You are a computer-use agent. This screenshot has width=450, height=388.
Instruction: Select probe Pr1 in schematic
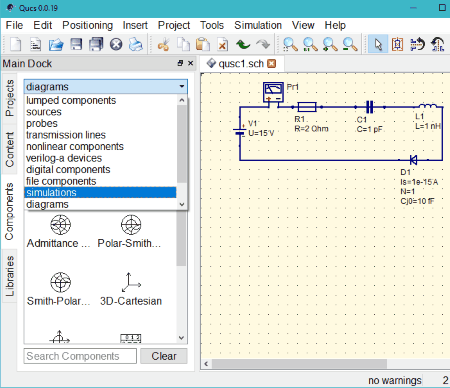point(273,92)
